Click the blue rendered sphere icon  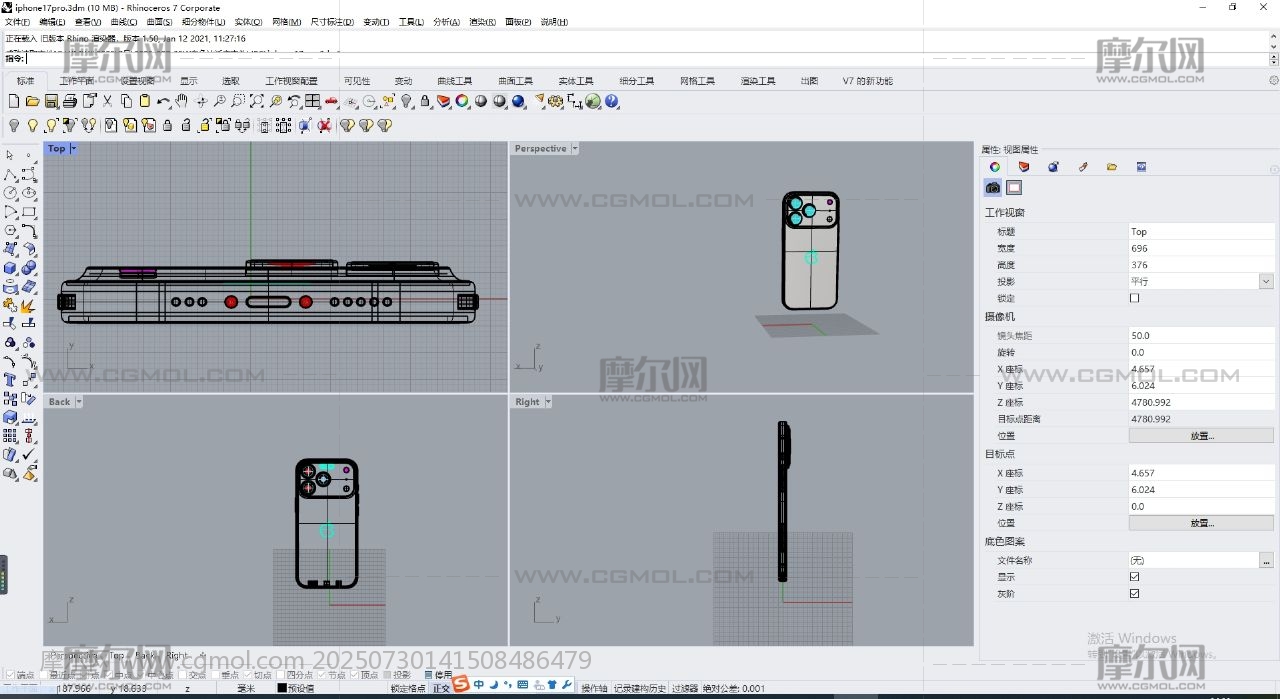[518, 101]
